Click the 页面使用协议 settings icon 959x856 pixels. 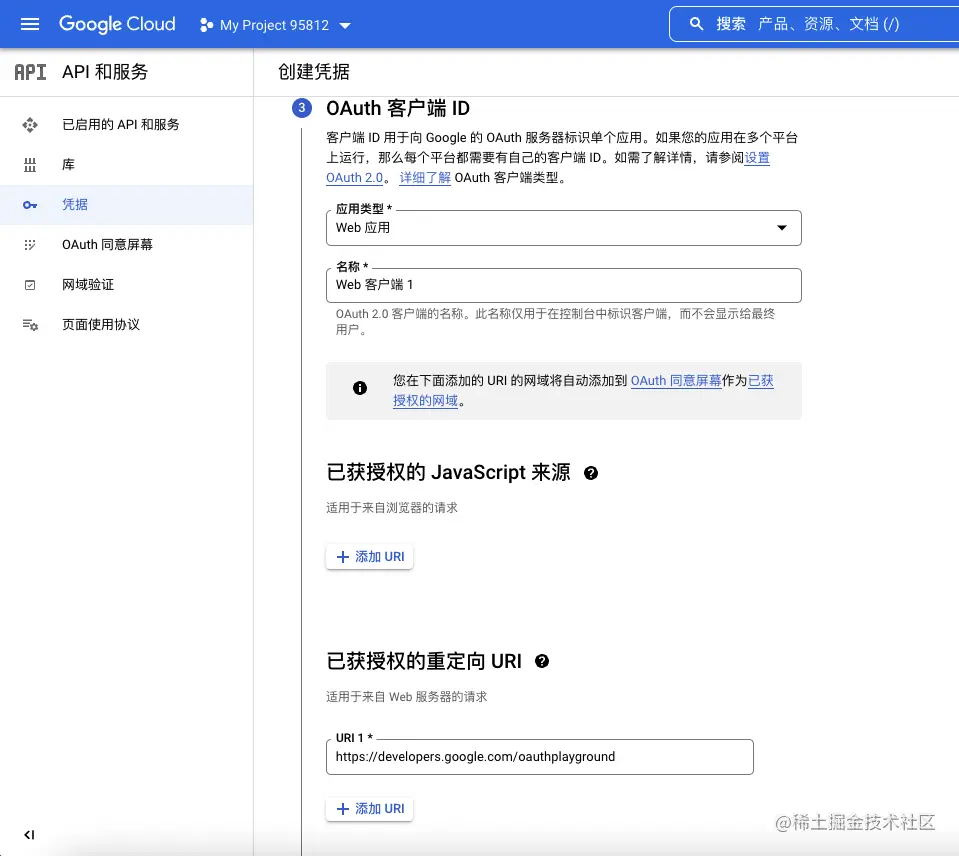30,325
